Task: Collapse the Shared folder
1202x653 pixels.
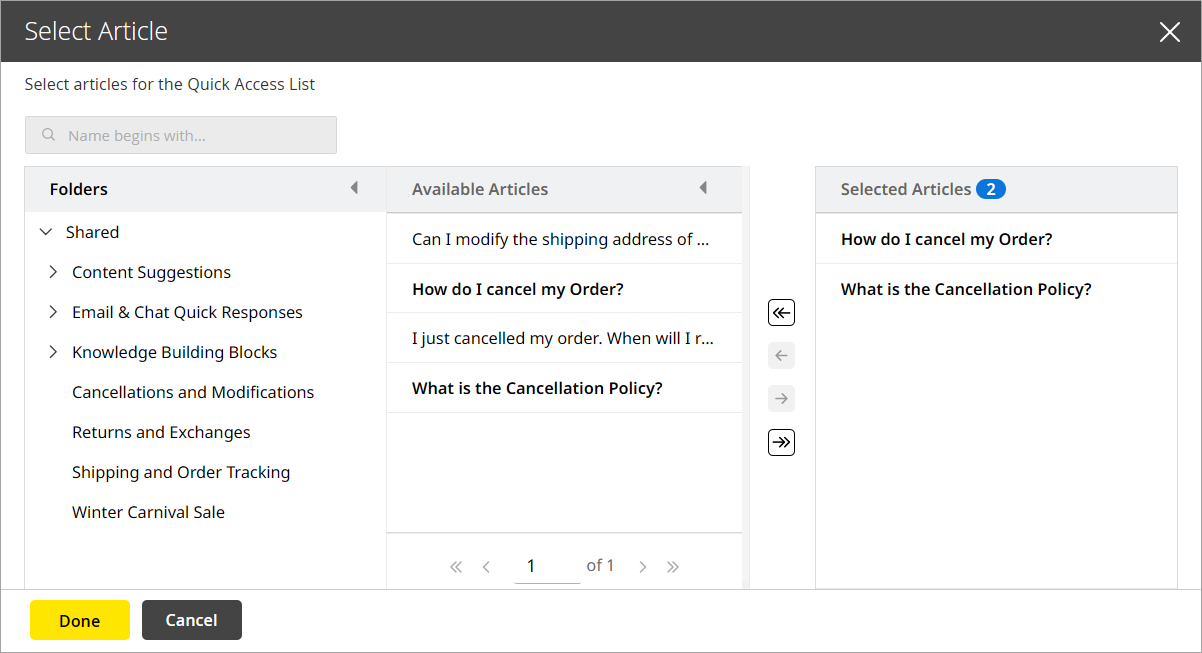Action: pos(45,231)
